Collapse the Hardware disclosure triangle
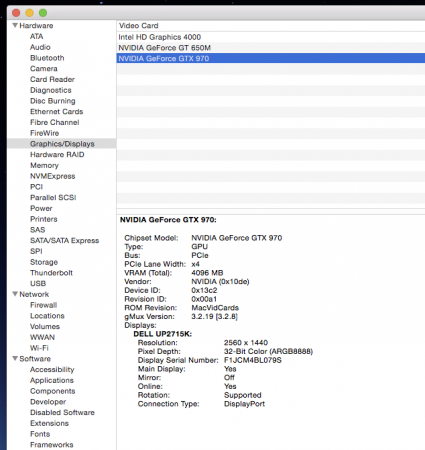425x450 pixels. tap(15, 25)
